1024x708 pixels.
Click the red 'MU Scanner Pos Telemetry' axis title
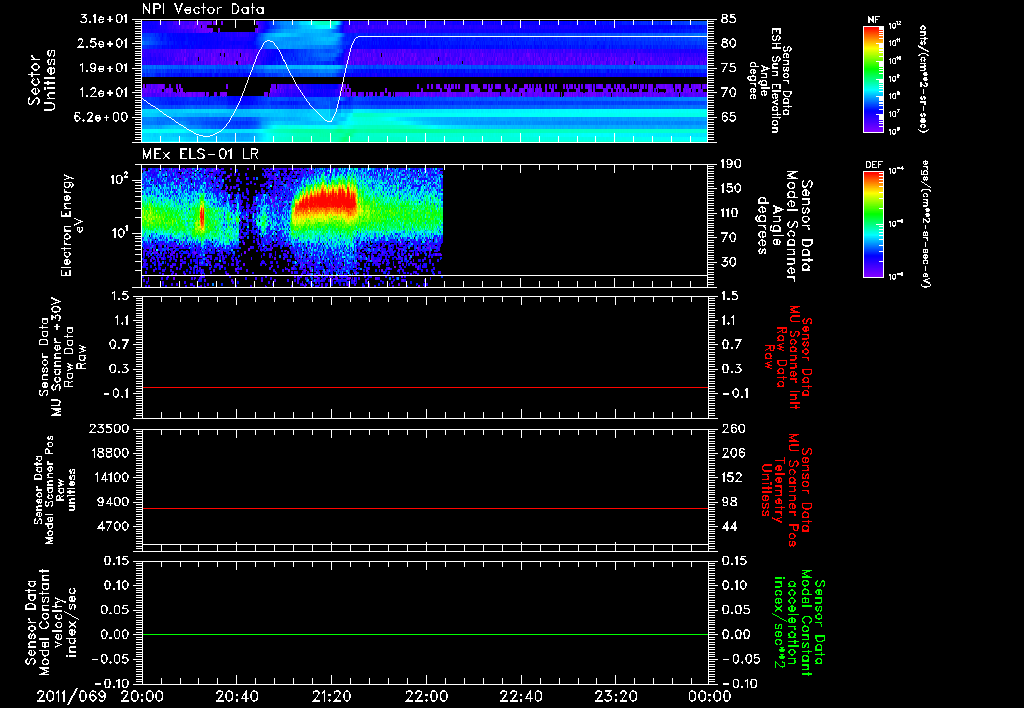[786, 490]
